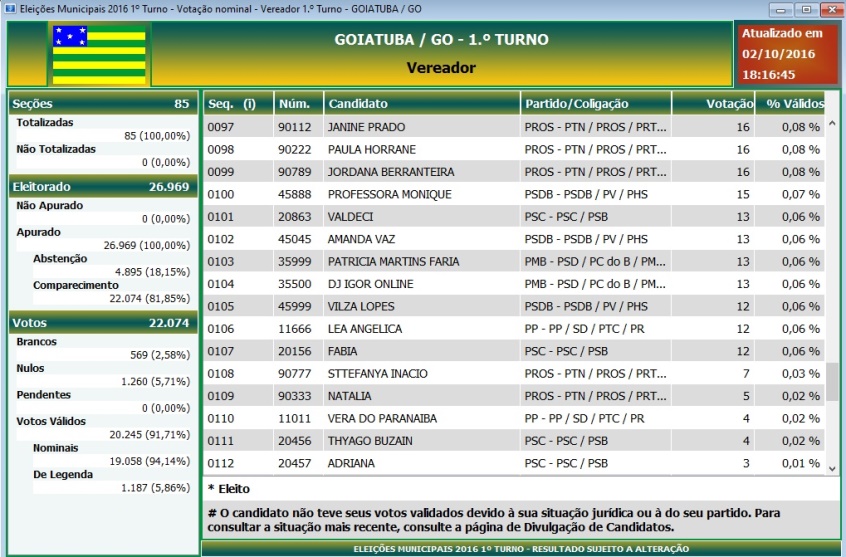Select candidate row VALDECI
846x557 pixels.
514,216
